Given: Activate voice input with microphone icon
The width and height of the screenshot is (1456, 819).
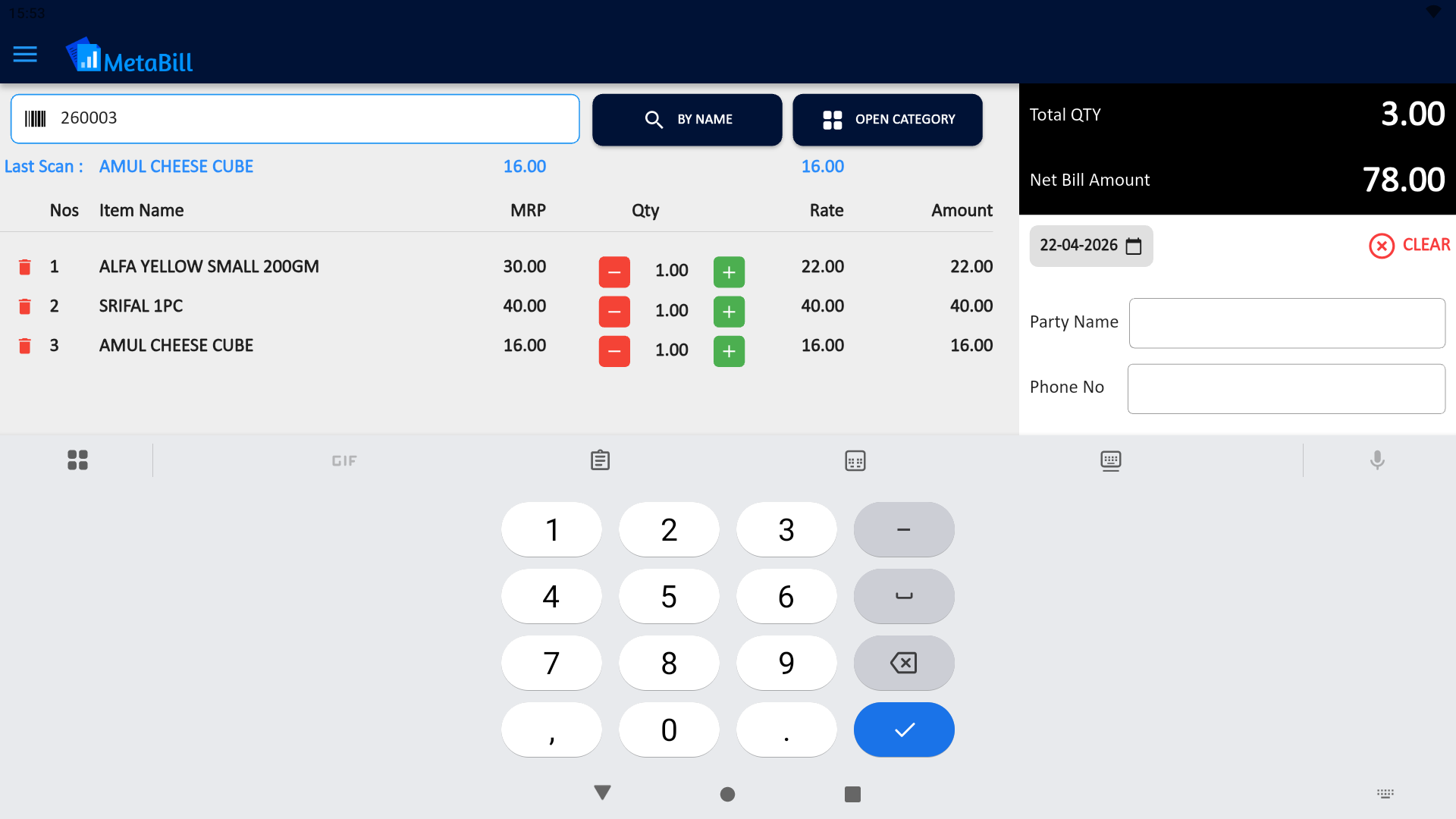Looking at the screenshot, I should pyautogui.click(x=1378, y=460).
